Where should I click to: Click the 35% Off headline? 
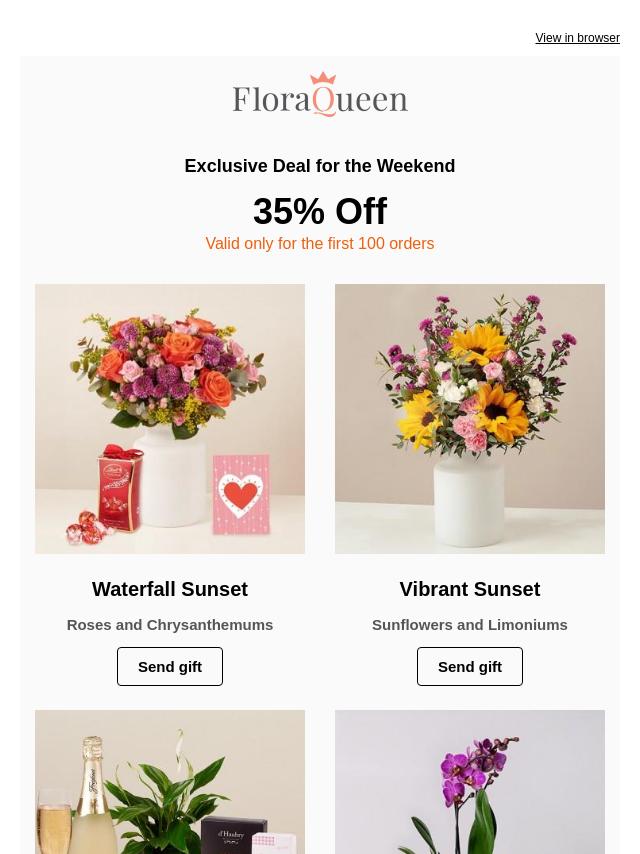[x=320, y=211]
